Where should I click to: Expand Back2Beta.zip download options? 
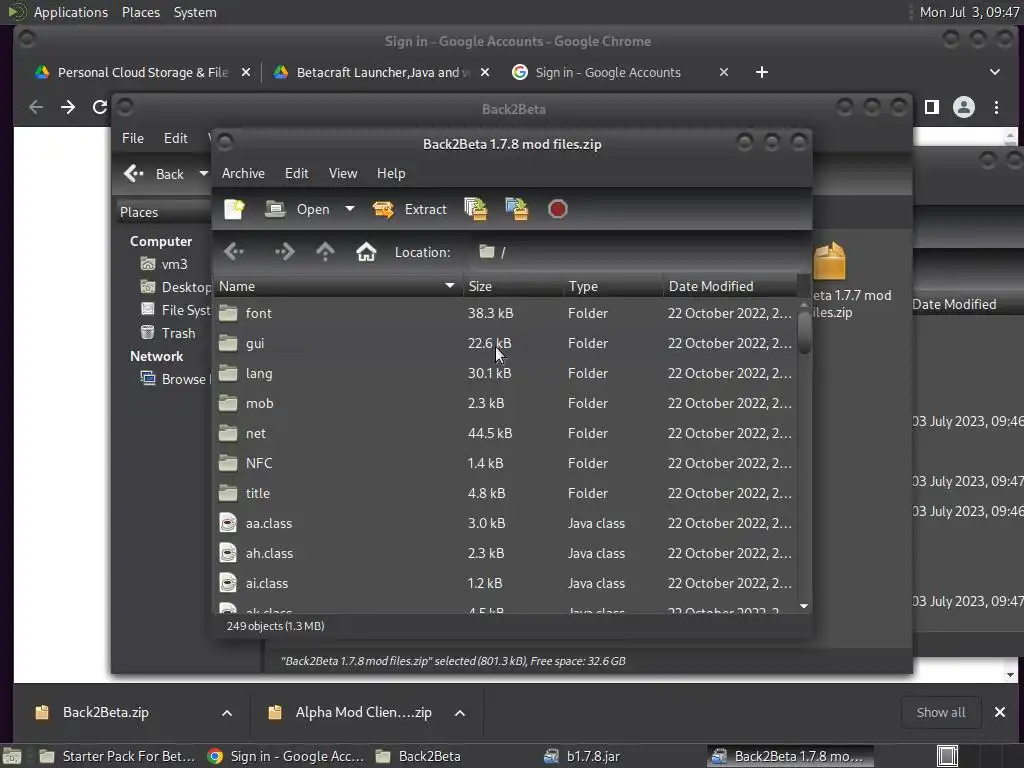(227, 713)
